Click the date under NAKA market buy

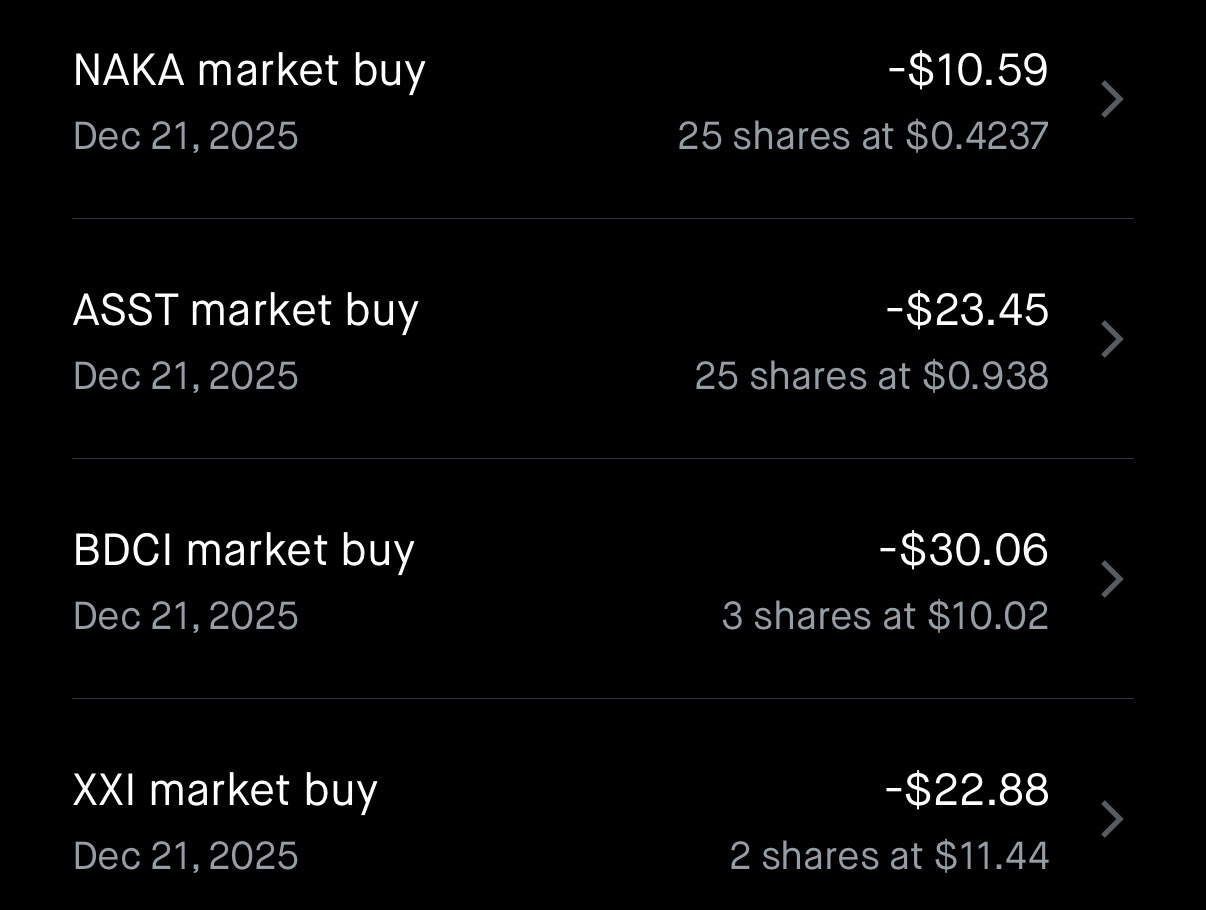[186, 136]
